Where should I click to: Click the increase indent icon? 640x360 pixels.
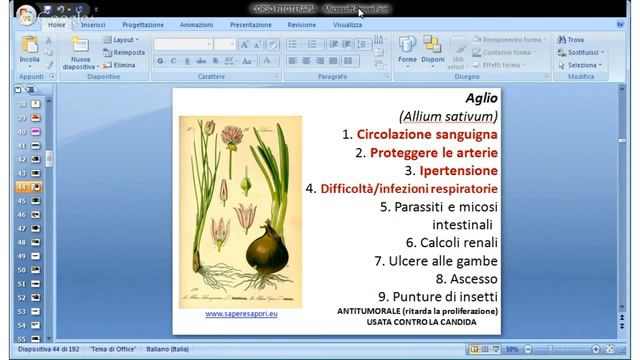pos(346,44)
